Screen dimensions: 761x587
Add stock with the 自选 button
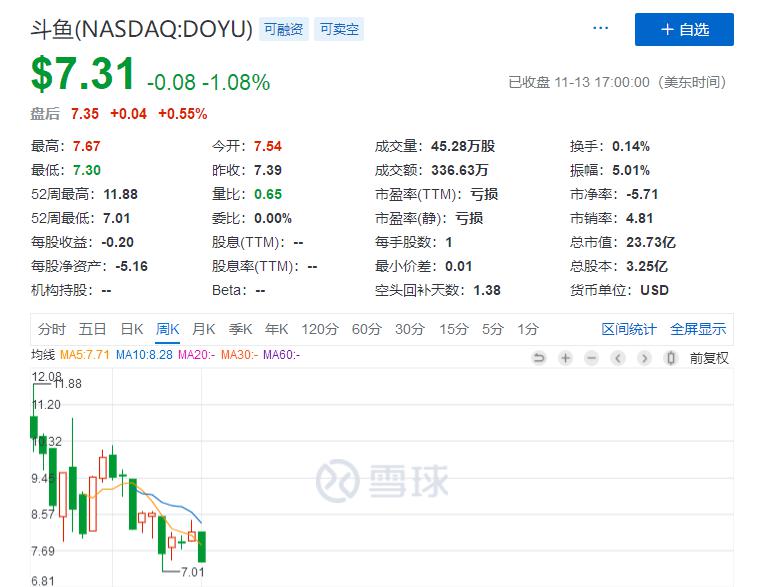coord(684,29)
